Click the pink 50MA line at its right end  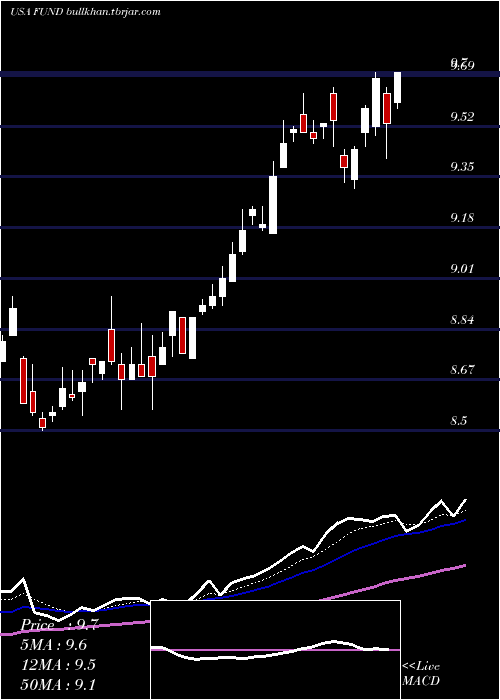click(463, 566)
